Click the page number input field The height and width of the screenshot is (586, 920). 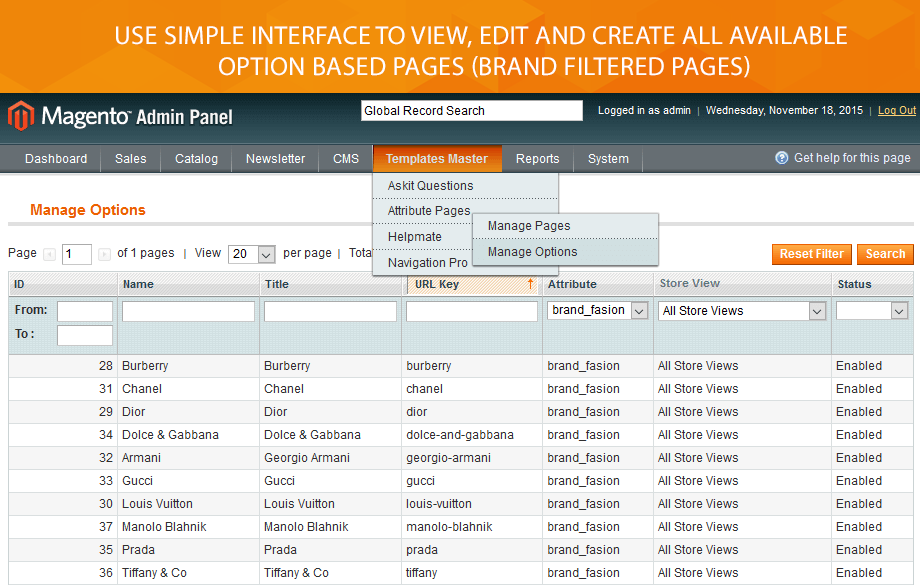point(77,254)
